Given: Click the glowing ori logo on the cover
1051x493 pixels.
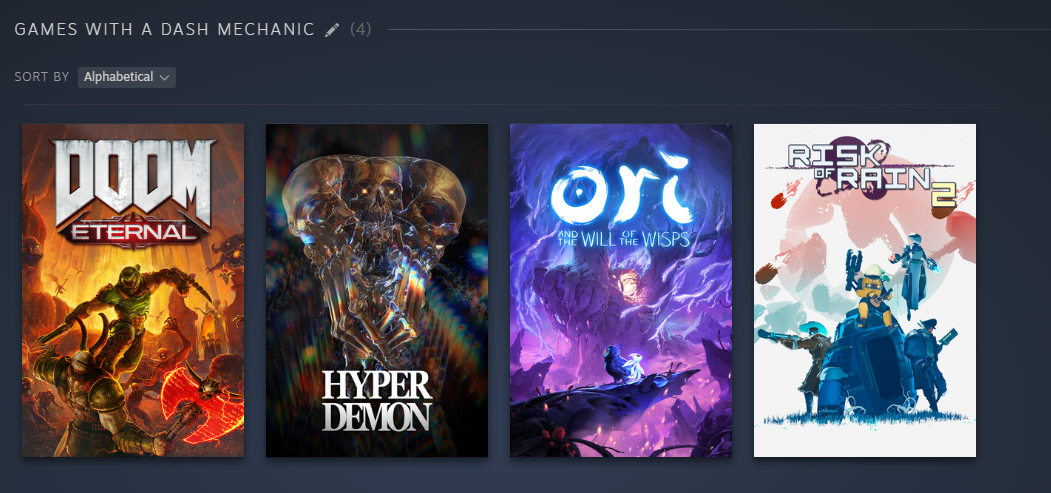Looking at the screenshot, I should click(x=620, y=188).
